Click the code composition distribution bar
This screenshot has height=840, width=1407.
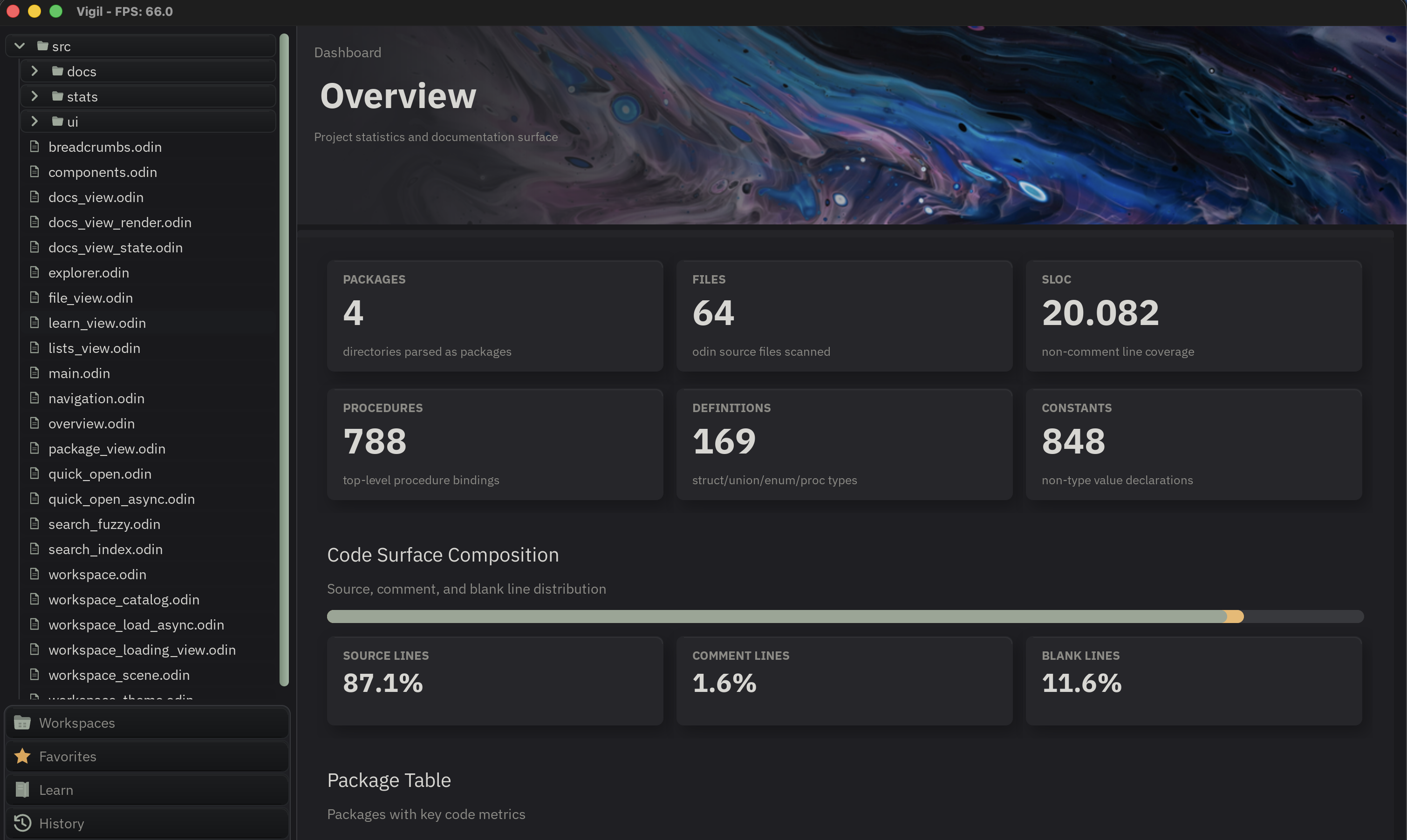[845, 616]
